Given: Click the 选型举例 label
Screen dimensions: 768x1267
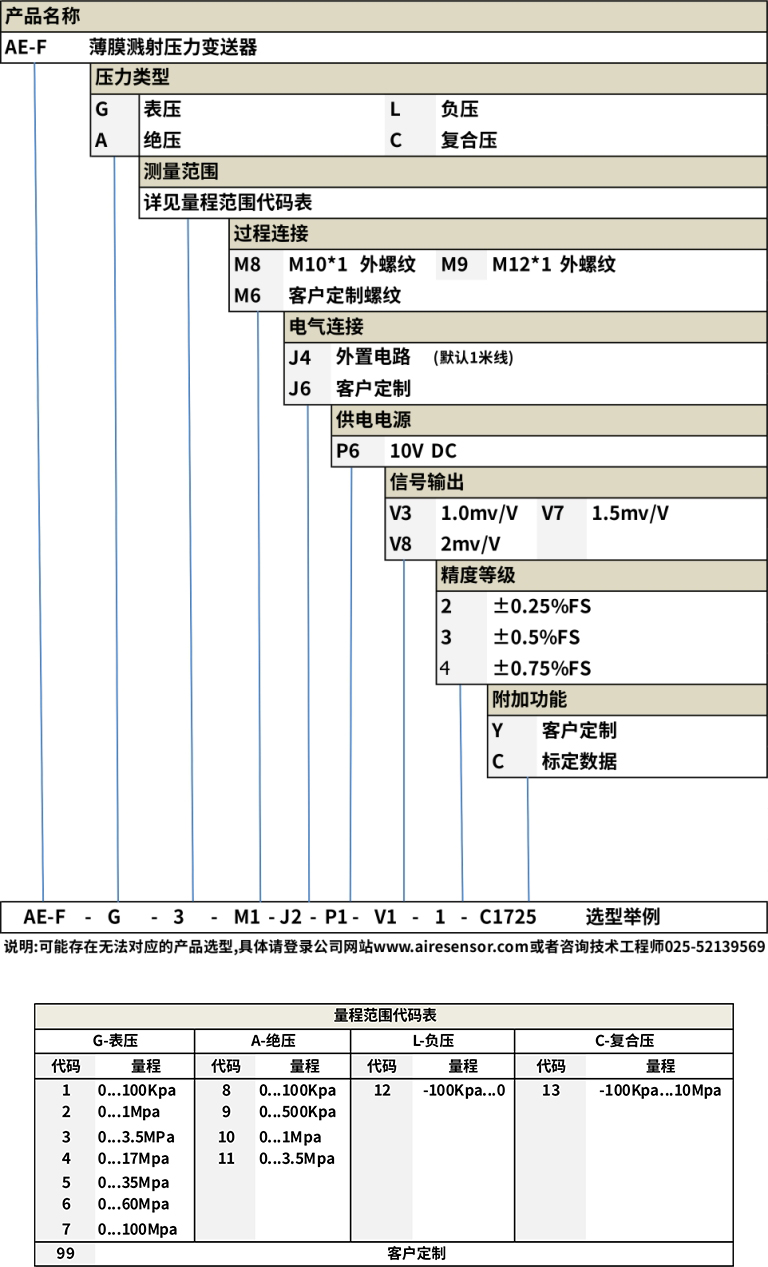Looking at the screenshot, I should pos(622,917).
